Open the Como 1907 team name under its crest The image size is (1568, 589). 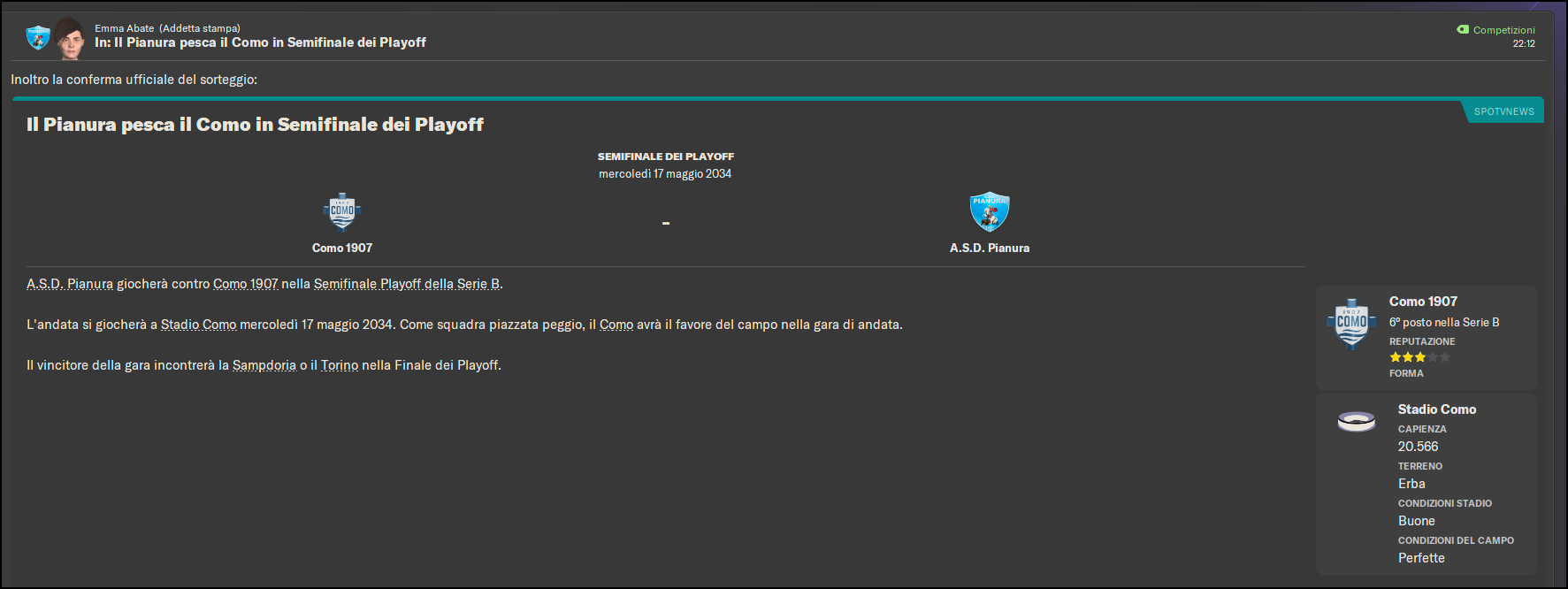[342, 249]
